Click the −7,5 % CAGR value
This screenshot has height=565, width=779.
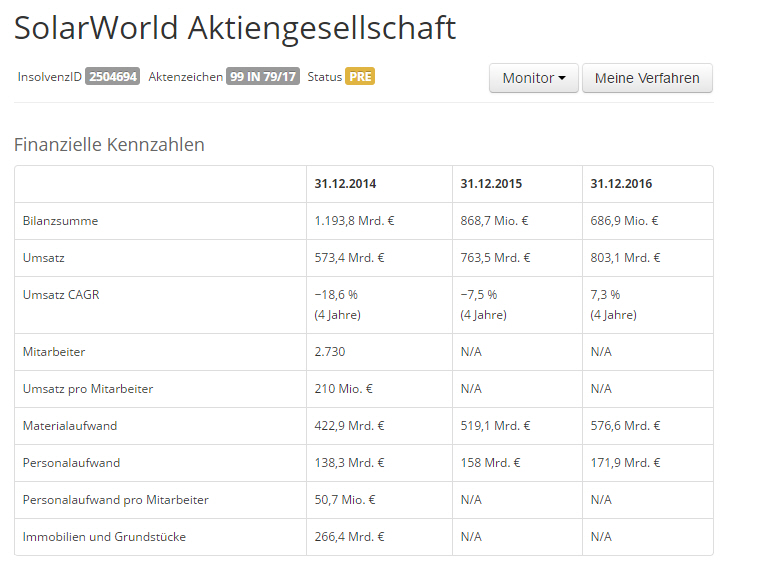478,295
